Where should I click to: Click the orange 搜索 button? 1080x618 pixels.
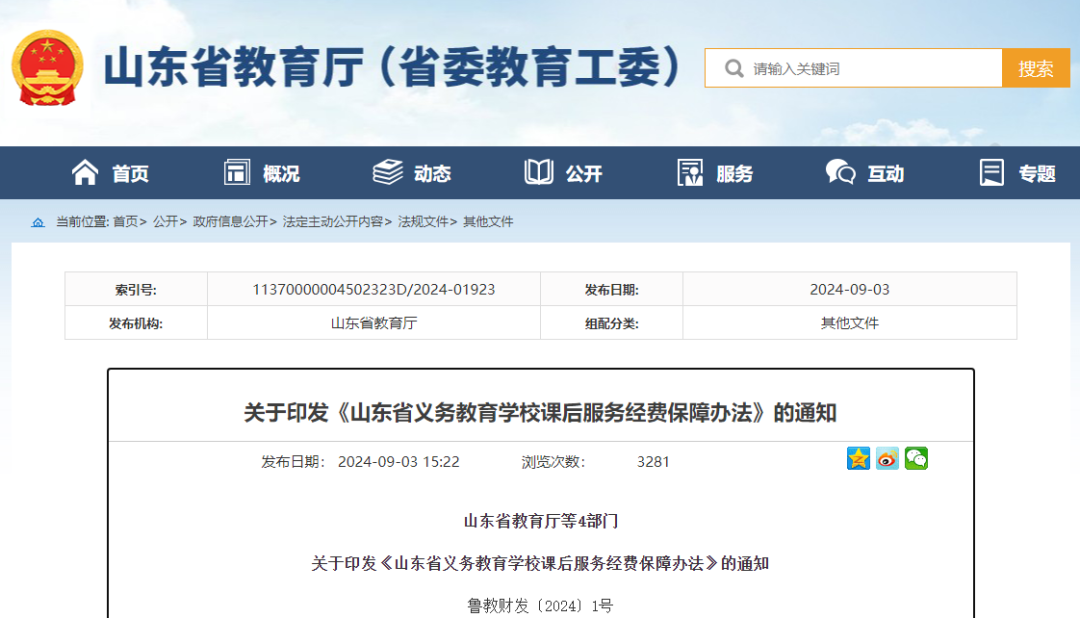tap(1036, 68)
